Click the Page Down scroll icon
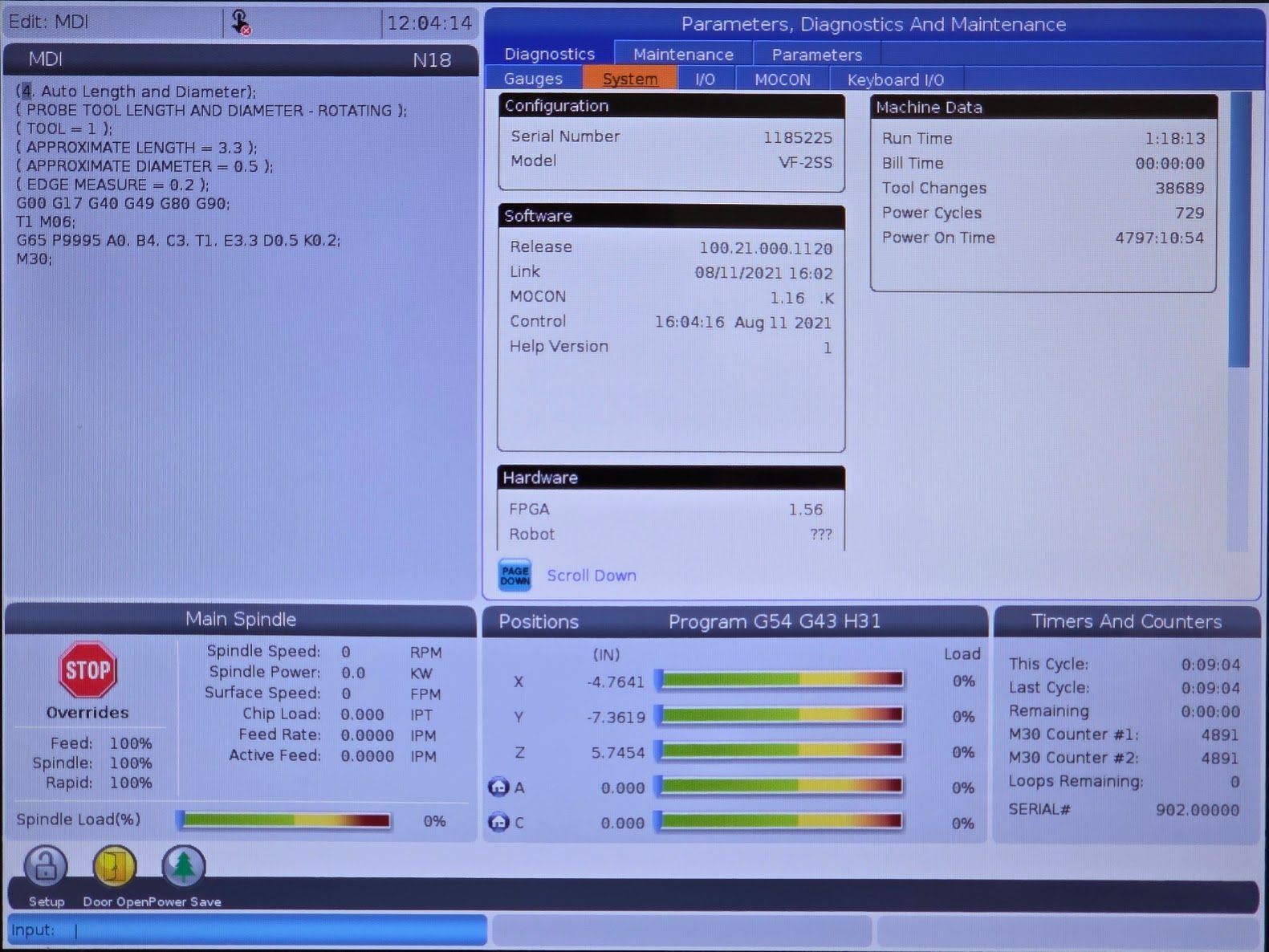Screen dimensions: 1269x952 pos(515,576)
